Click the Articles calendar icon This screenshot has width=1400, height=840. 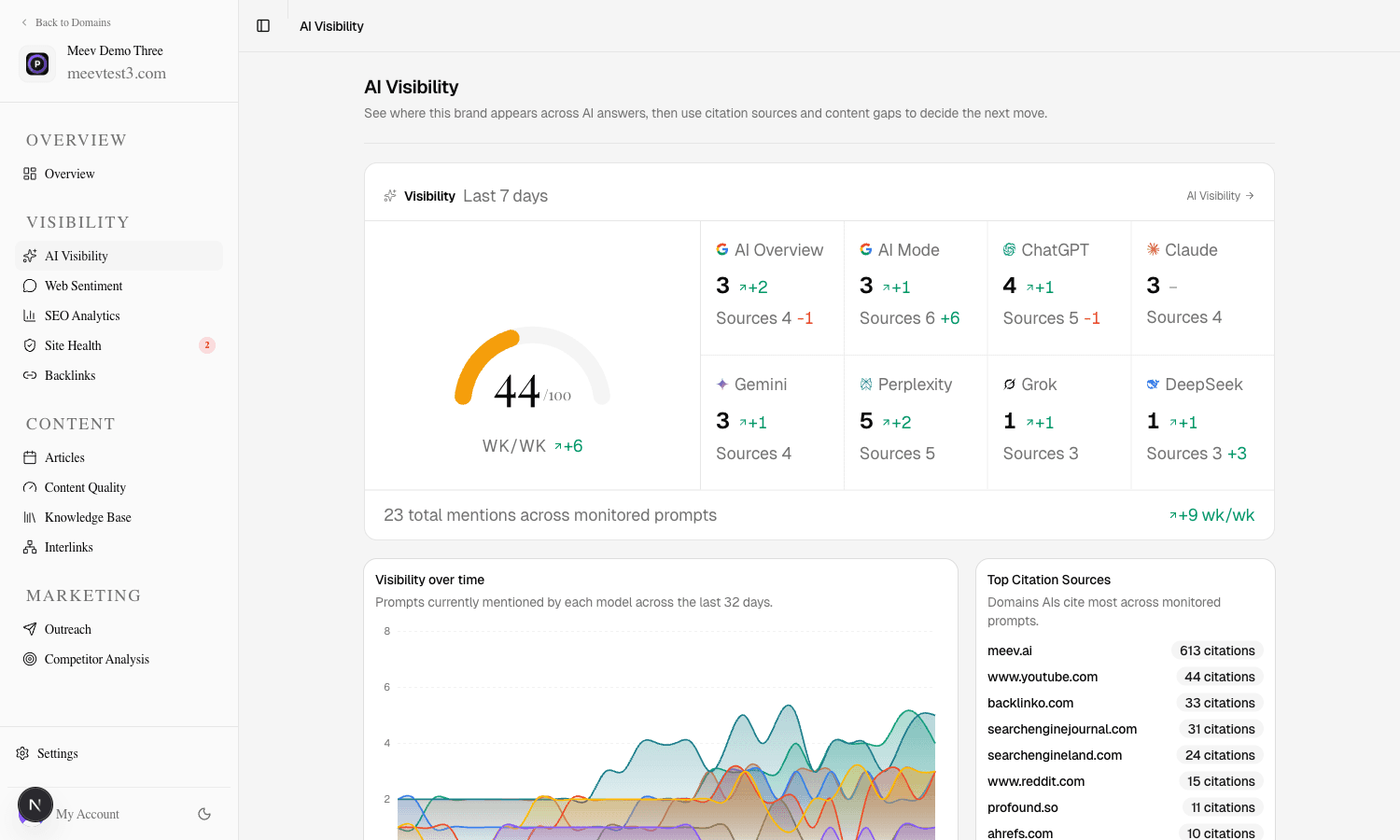tap(30, 457)
